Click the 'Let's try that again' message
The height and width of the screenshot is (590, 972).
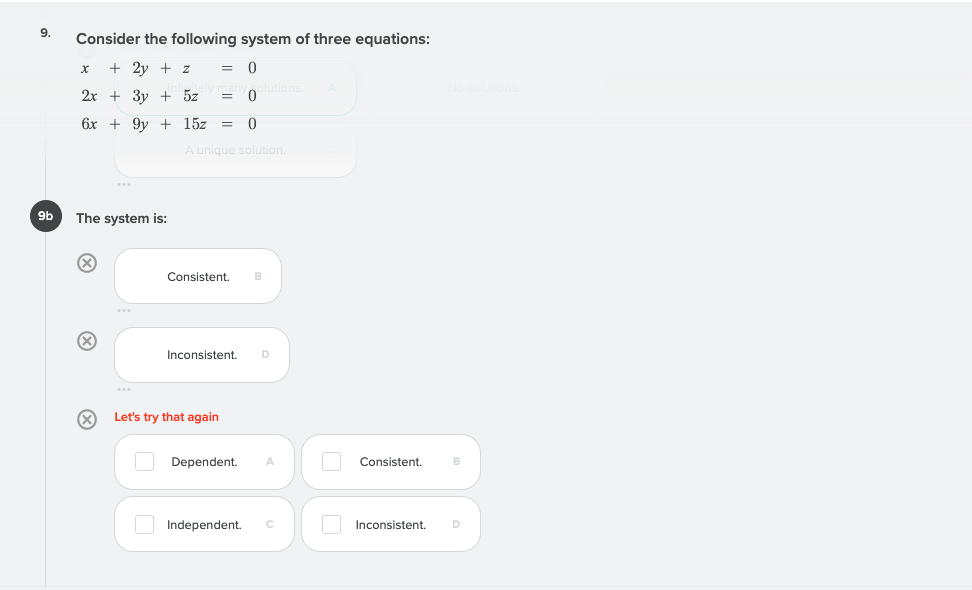click(x=166, y=416)
